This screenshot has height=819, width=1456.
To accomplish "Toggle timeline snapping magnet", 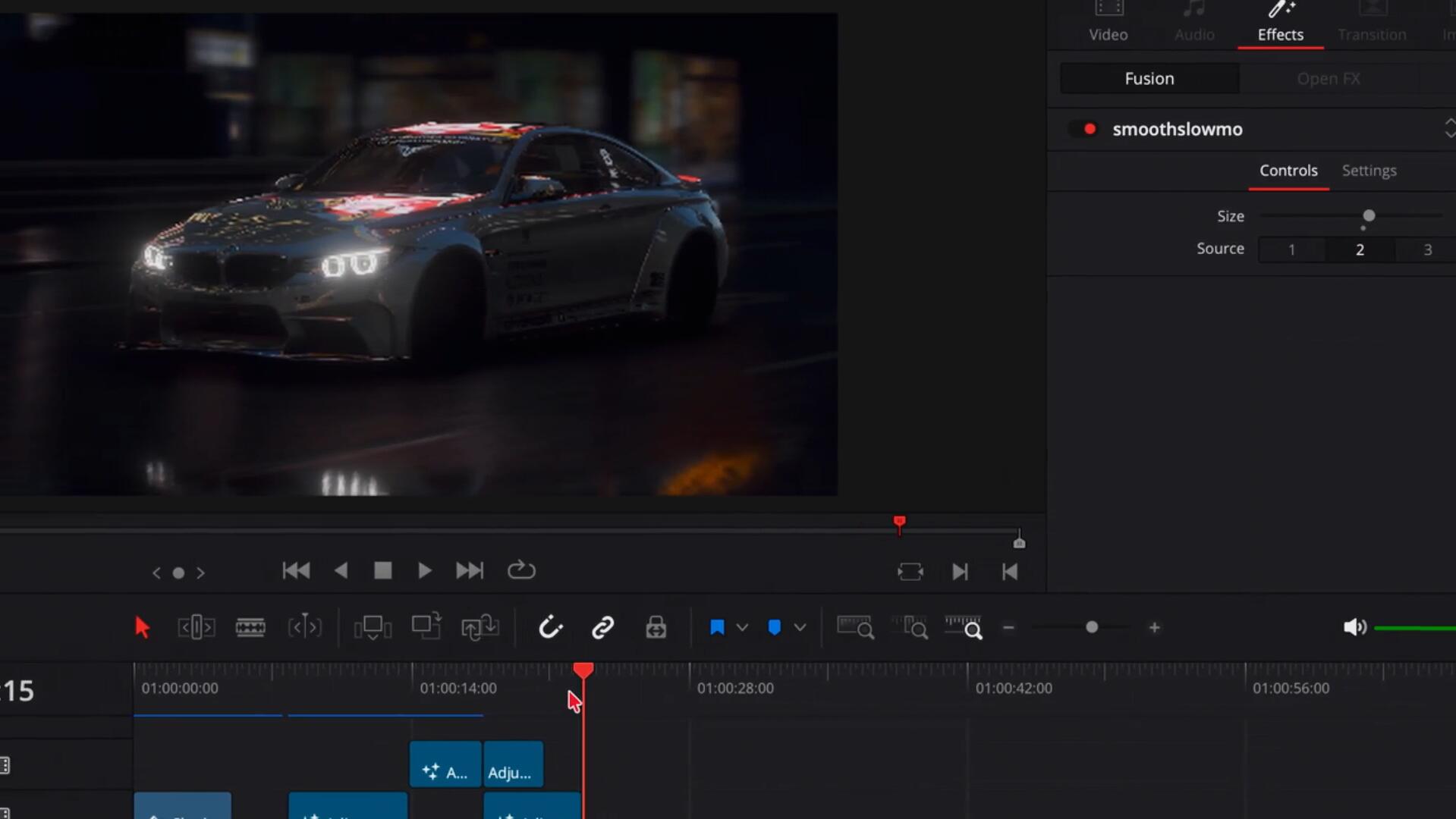I will 550,627.
